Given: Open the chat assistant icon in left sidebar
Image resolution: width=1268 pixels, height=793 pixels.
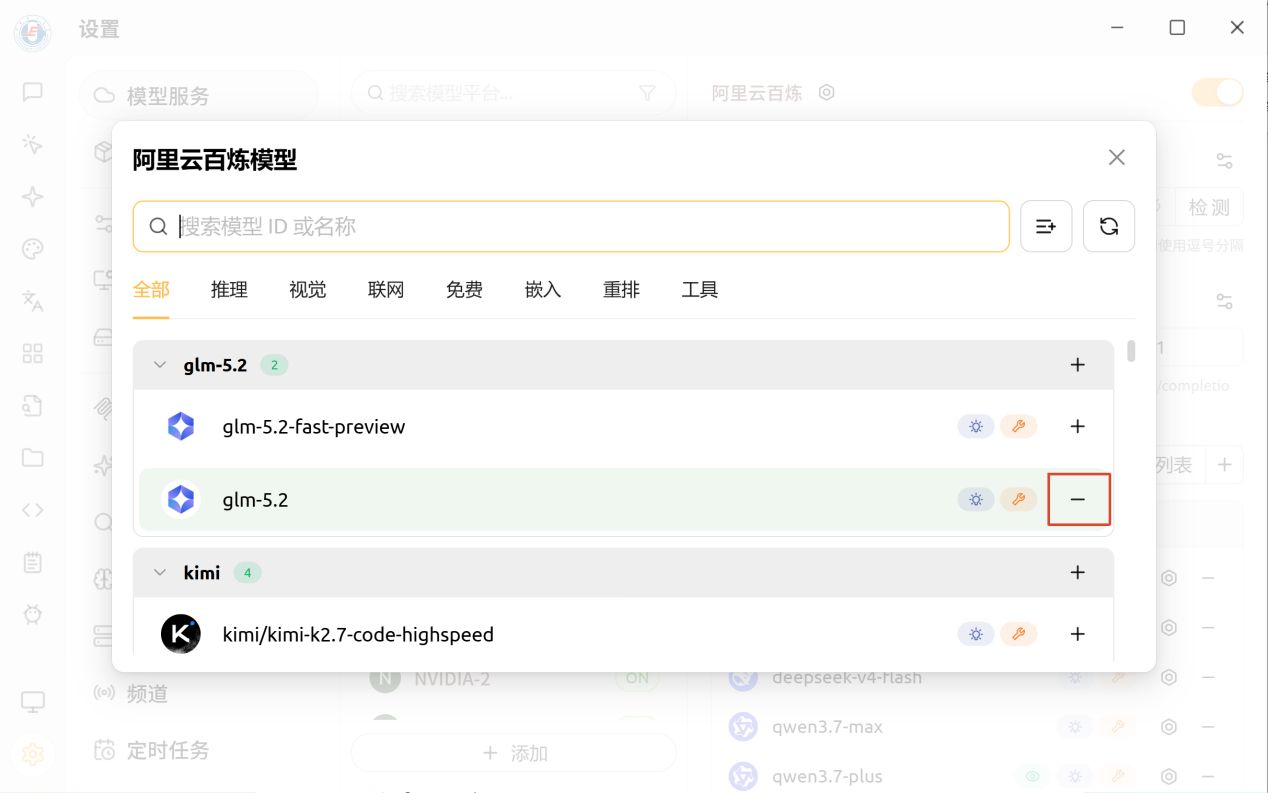Looking at the screenshot, I should (33, 92).
